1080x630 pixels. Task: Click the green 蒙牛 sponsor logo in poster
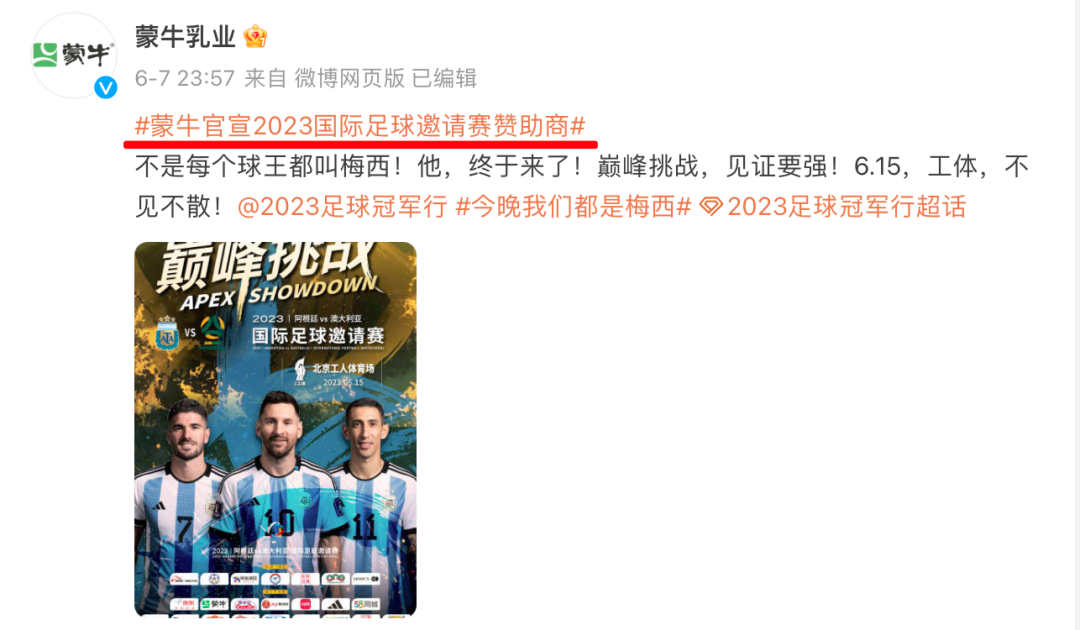[x=214, y=605]
